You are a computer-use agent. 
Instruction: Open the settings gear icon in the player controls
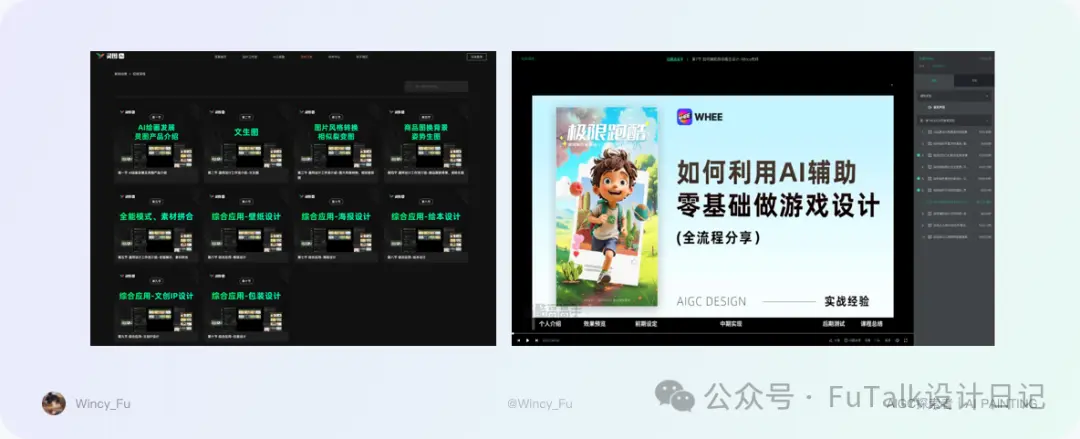click(x=897, y=340)
